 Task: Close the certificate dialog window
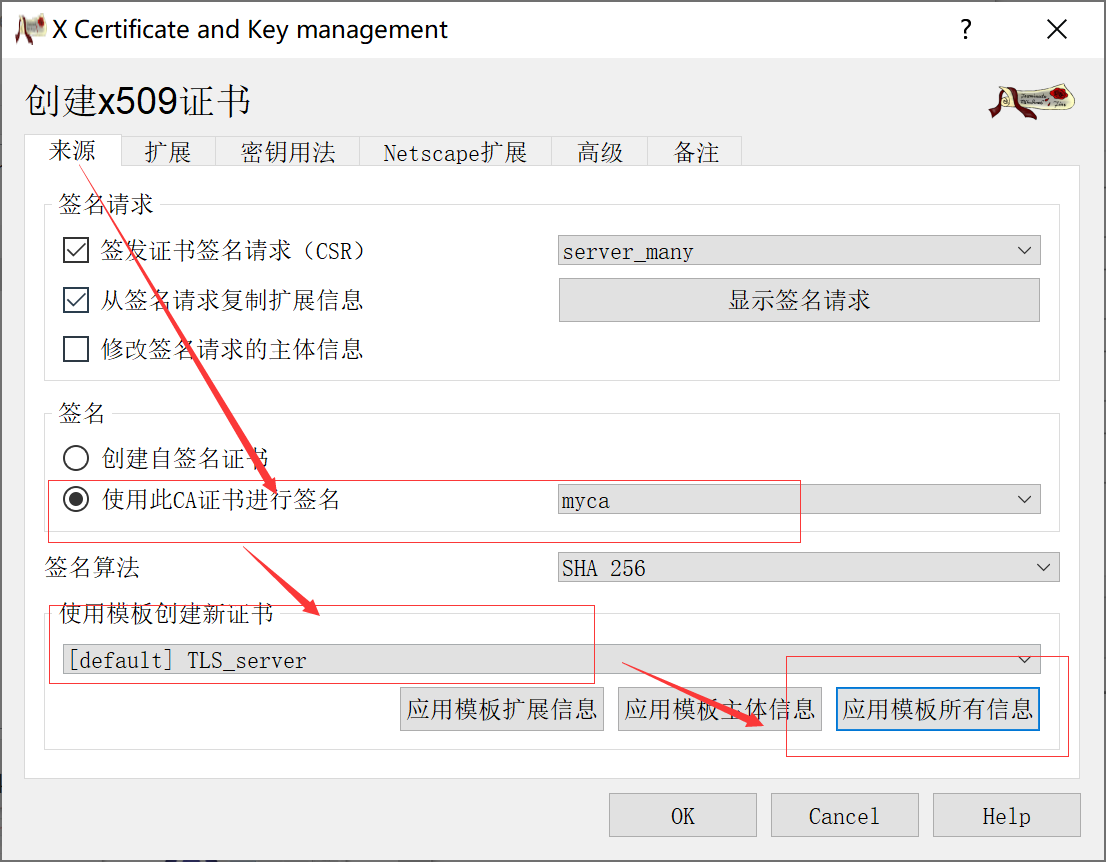[x=1057, y=30]
